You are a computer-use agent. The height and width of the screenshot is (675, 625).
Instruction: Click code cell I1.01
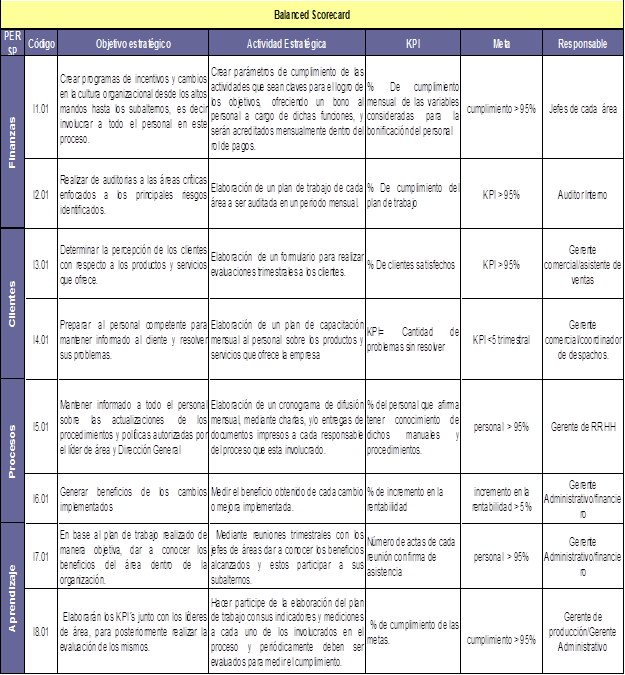[41, 108]
